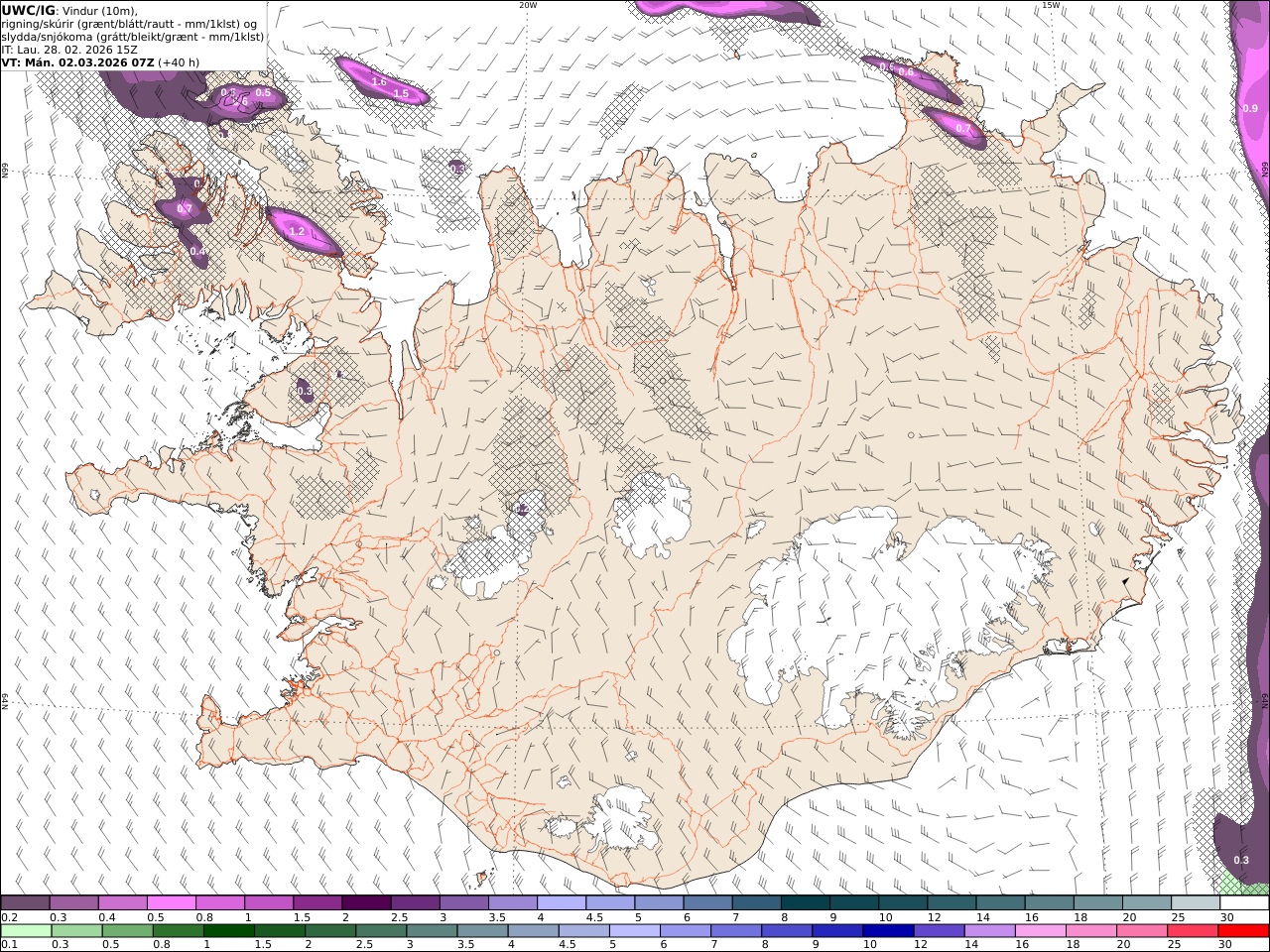Image resolution: width=1270 pixels, height=952 pixels.
Task: Click the upper legend swatch between 4 and 4.5
Action: (562, 902)
